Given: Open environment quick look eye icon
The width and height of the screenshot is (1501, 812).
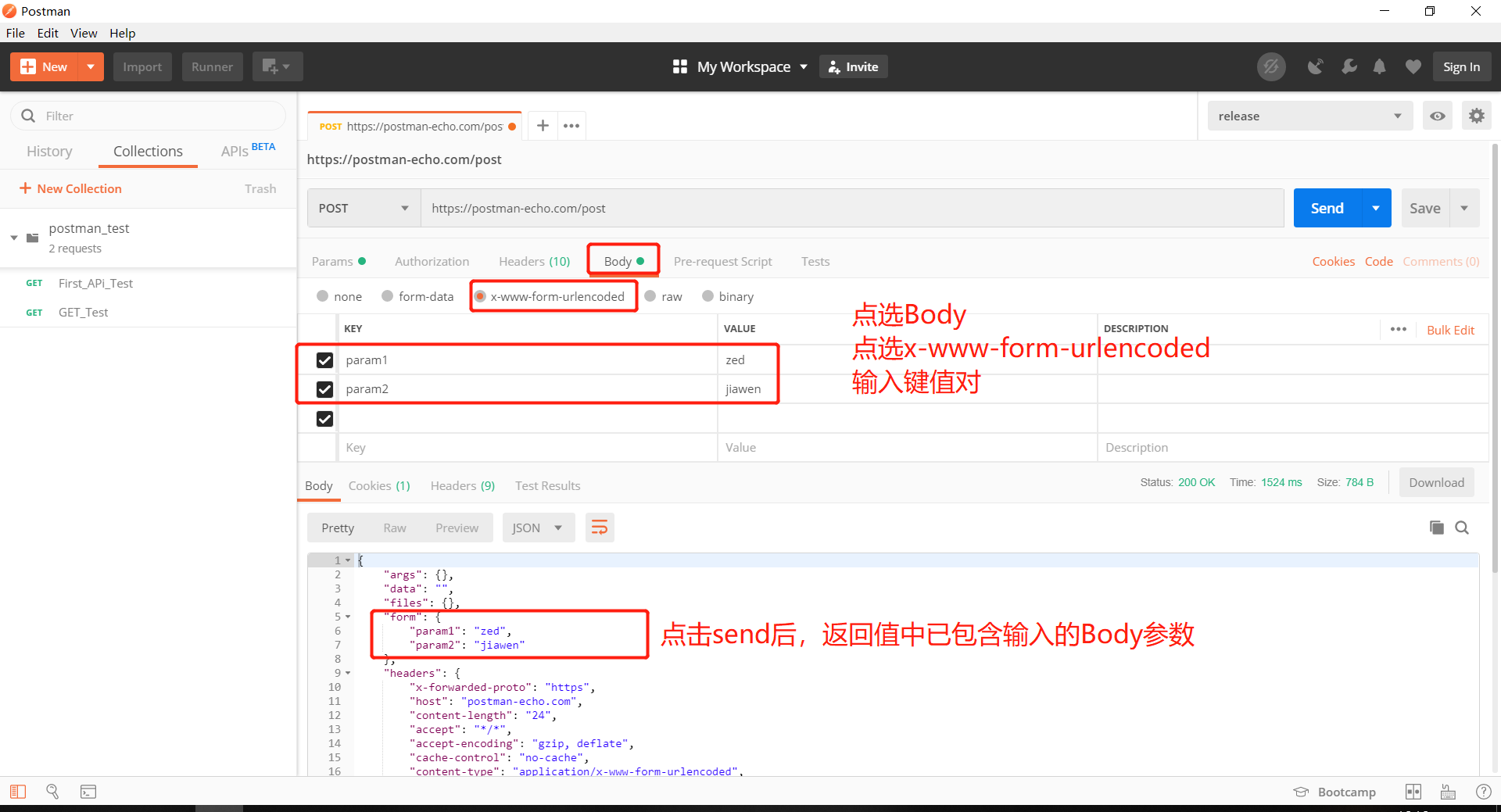Looking at the screenshot, I should [x=1438, y=116].
